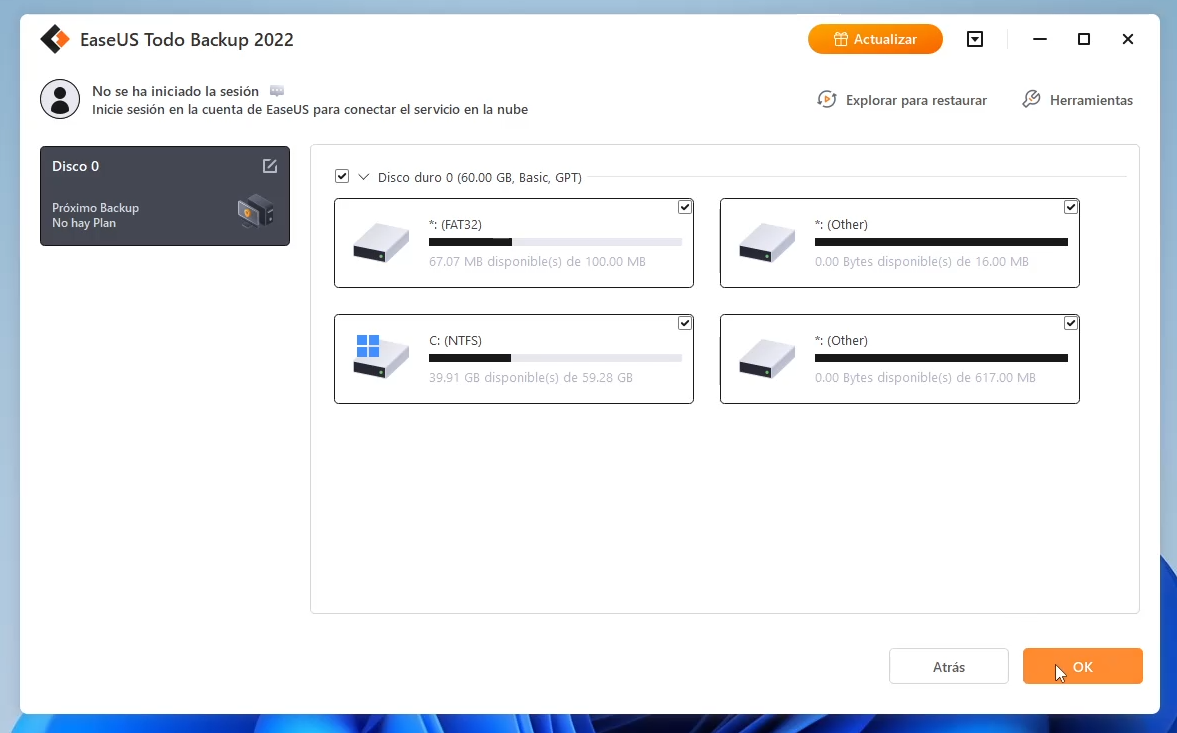Click the C: (NTFS) usage bar
This screenshot has height=733, width=1177.
point(555,358)
